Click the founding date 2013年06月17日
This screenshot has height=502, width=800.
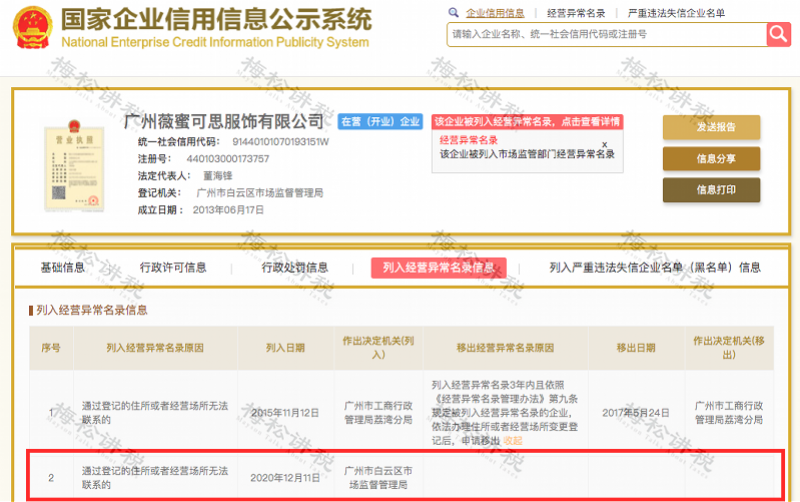(228, 210)
